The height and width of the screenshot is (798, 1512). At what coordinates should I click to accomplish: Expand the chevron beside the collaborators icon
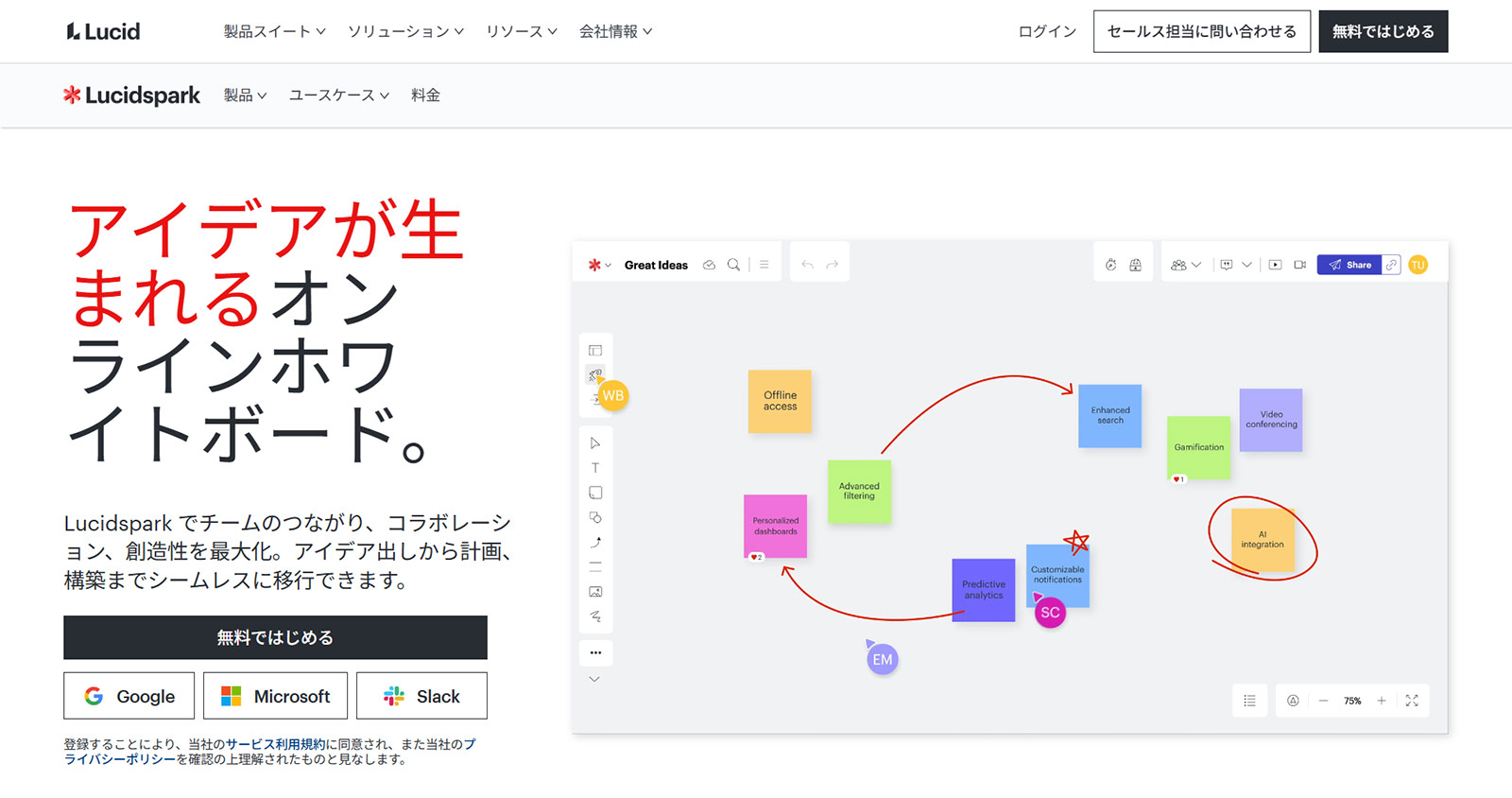point(1196,265)
